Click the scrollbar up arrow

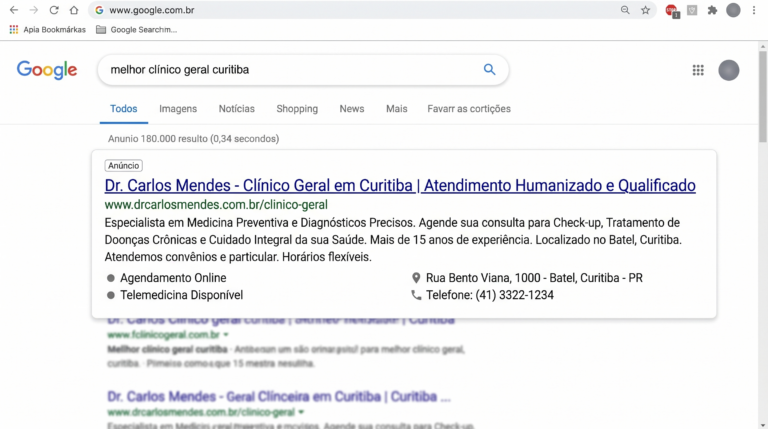[763, 46]
